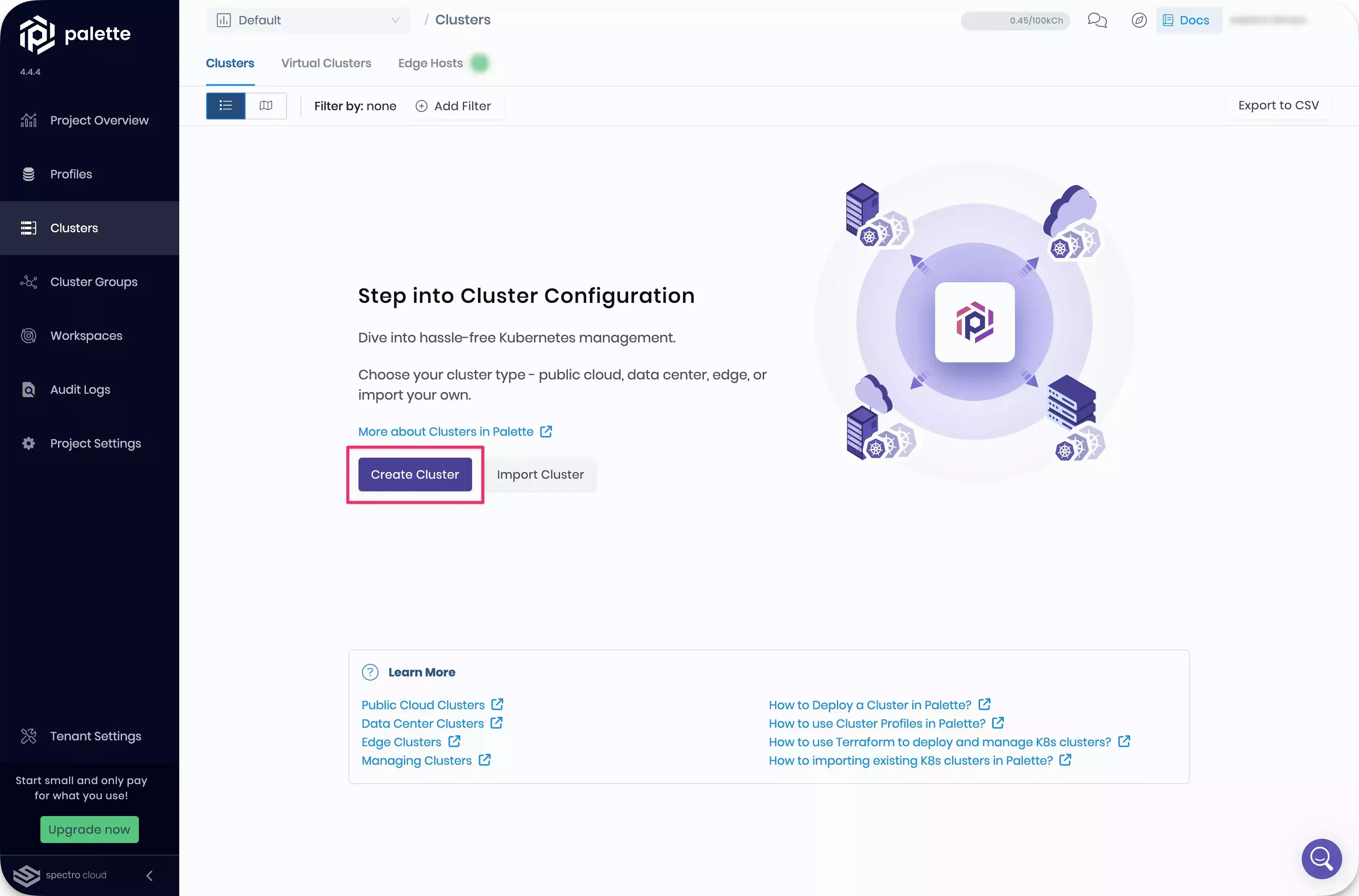Collapse the sidebar navigation panel
The height and width of the screenshot is (896, 1359).
point(148,876)
